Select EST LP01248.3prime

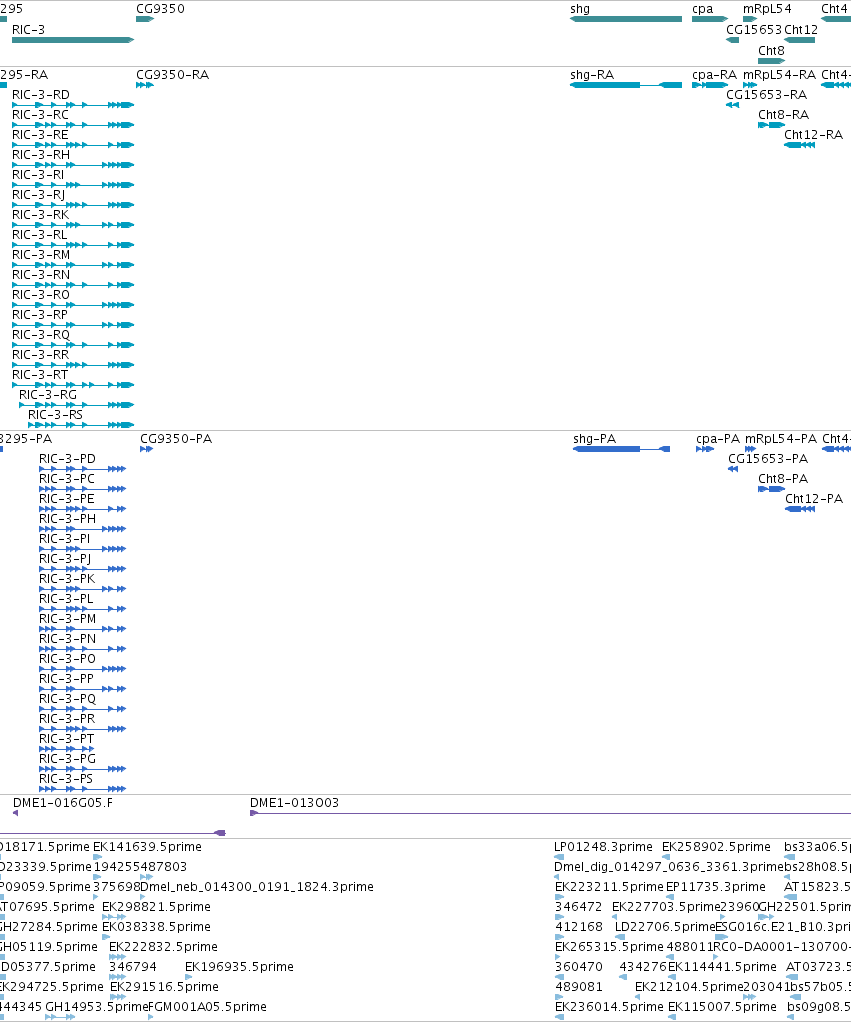coord(603,847)
